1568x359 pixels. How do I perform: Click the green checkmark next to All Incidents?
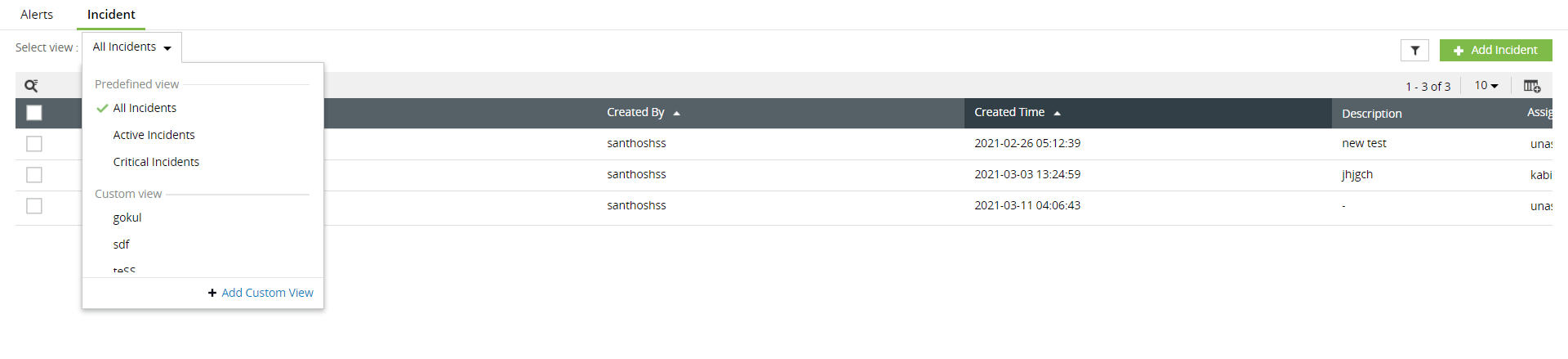(x=102, y=108)
